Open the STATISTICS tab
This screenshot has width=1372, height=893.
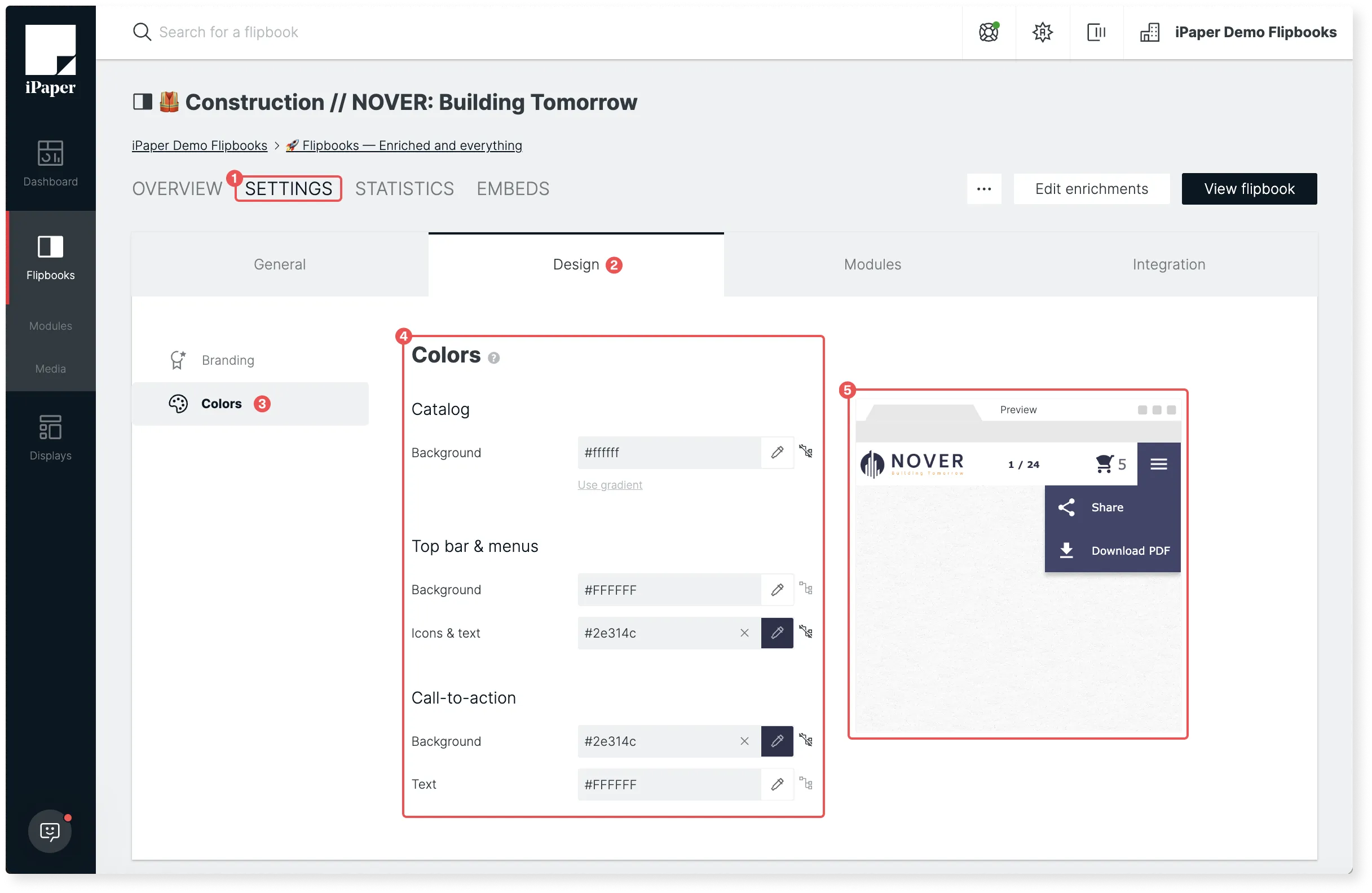tap(404, 189)
